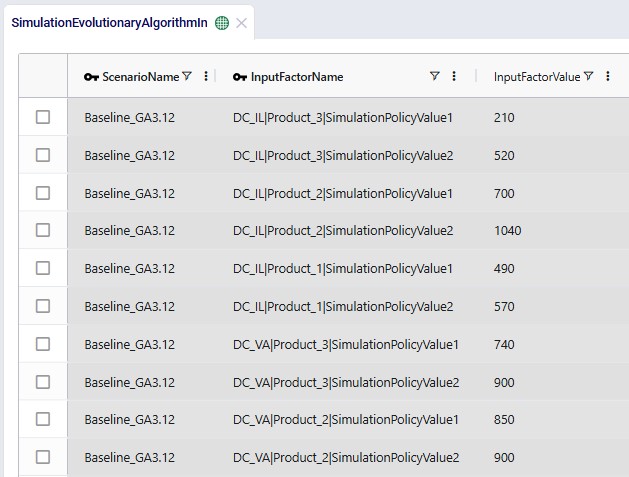Check the row for DC_IL|Product_1|SimulationPolicyValue1

click(43, 268)
